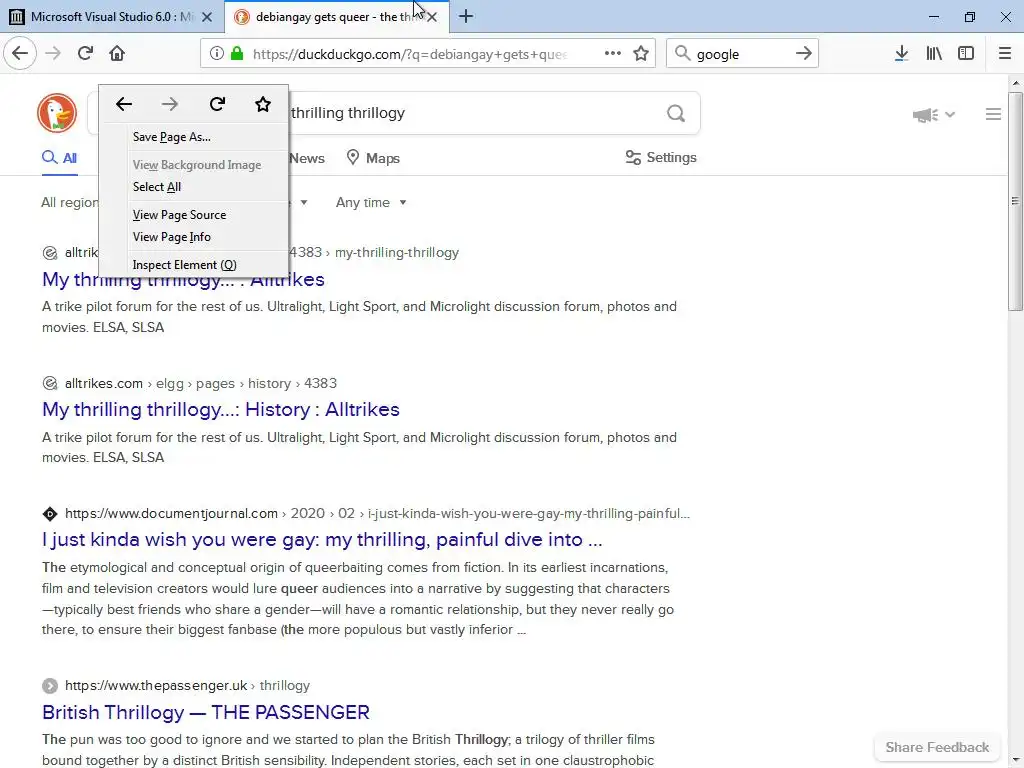Screen dimensions: 1024x768
Task: Open DuckDuckGo side menu hamburger icon
Action: 993,114
